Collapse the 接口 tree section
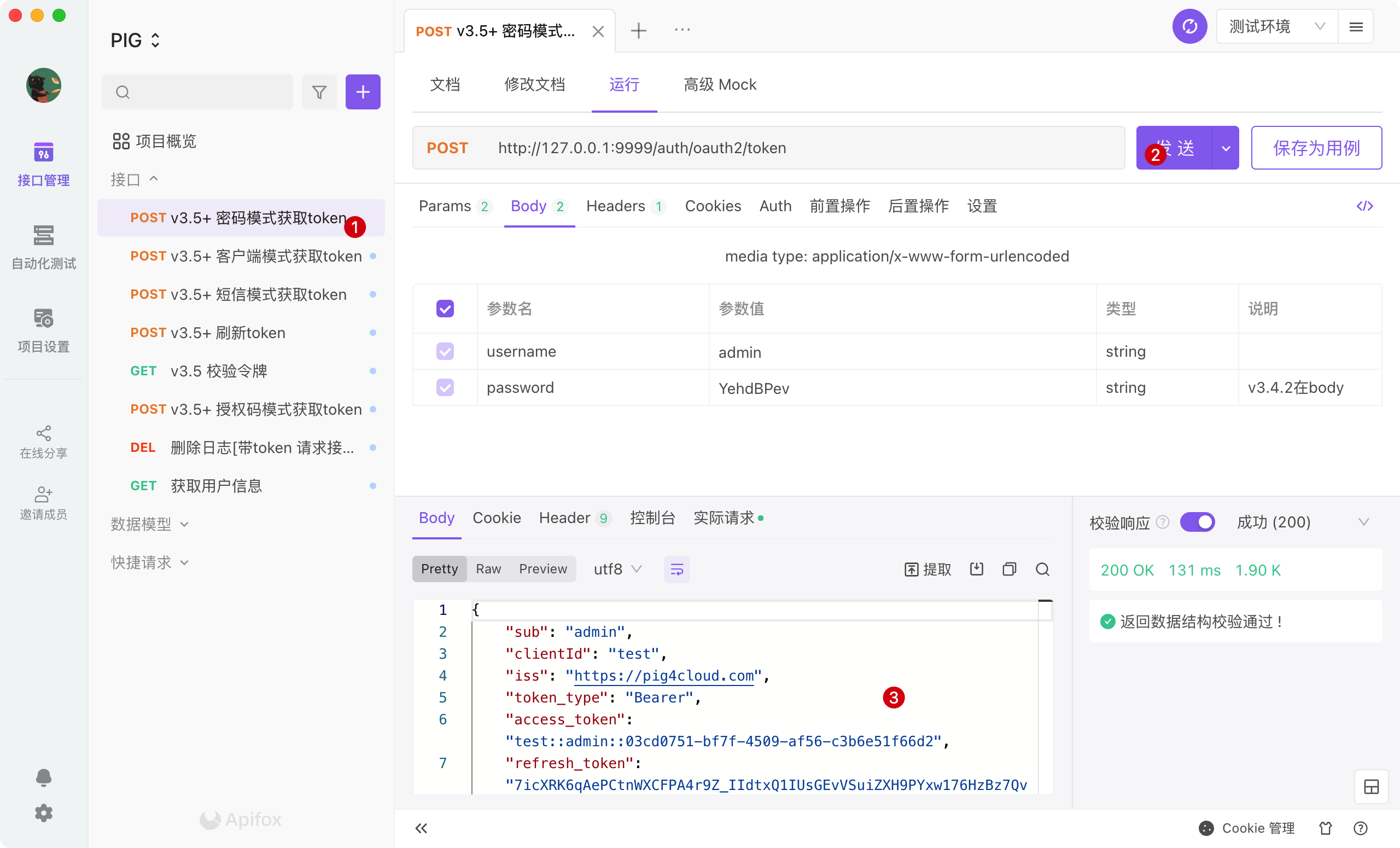 click(135, 179)
